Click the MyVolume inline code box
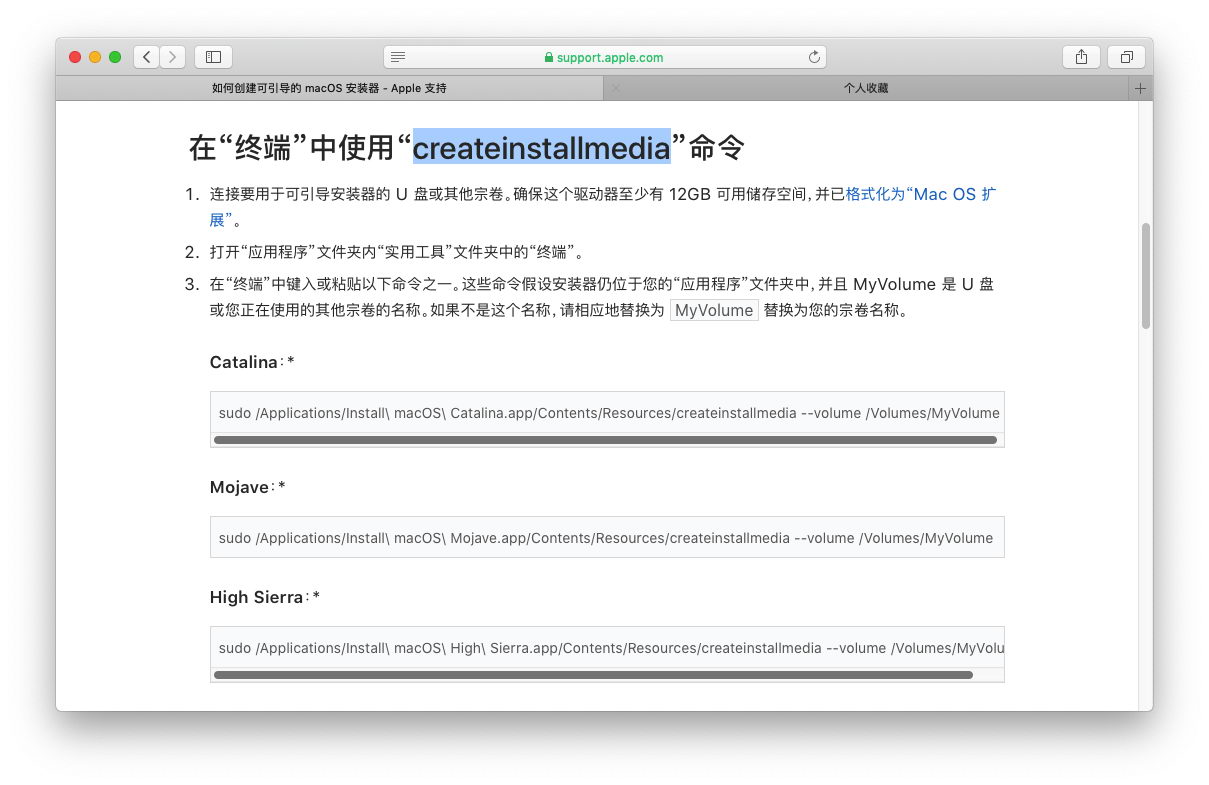 [x=714, y=310]
